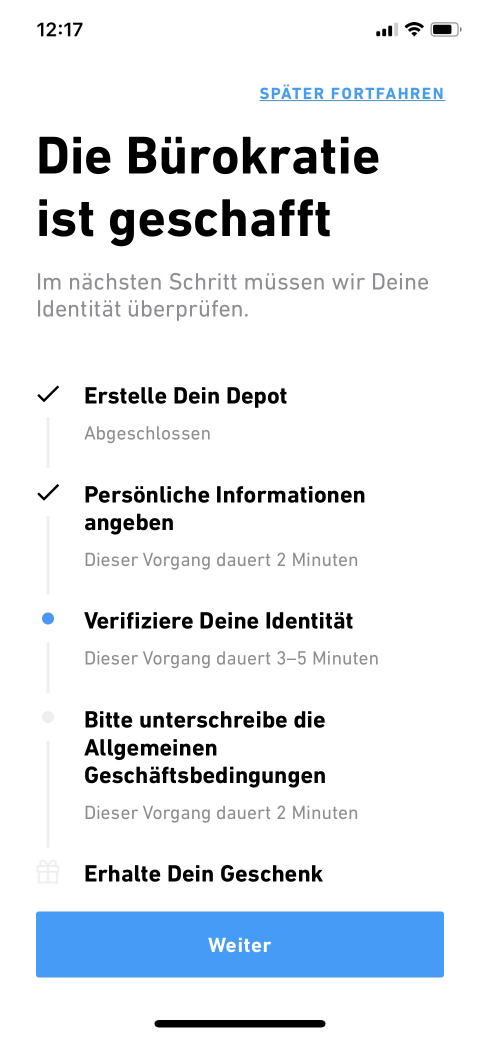The height and width of the screenshot is (1040, 480).
Task: Tap the gray dot for Geschäftsbedingungen step
Action: 48,717
